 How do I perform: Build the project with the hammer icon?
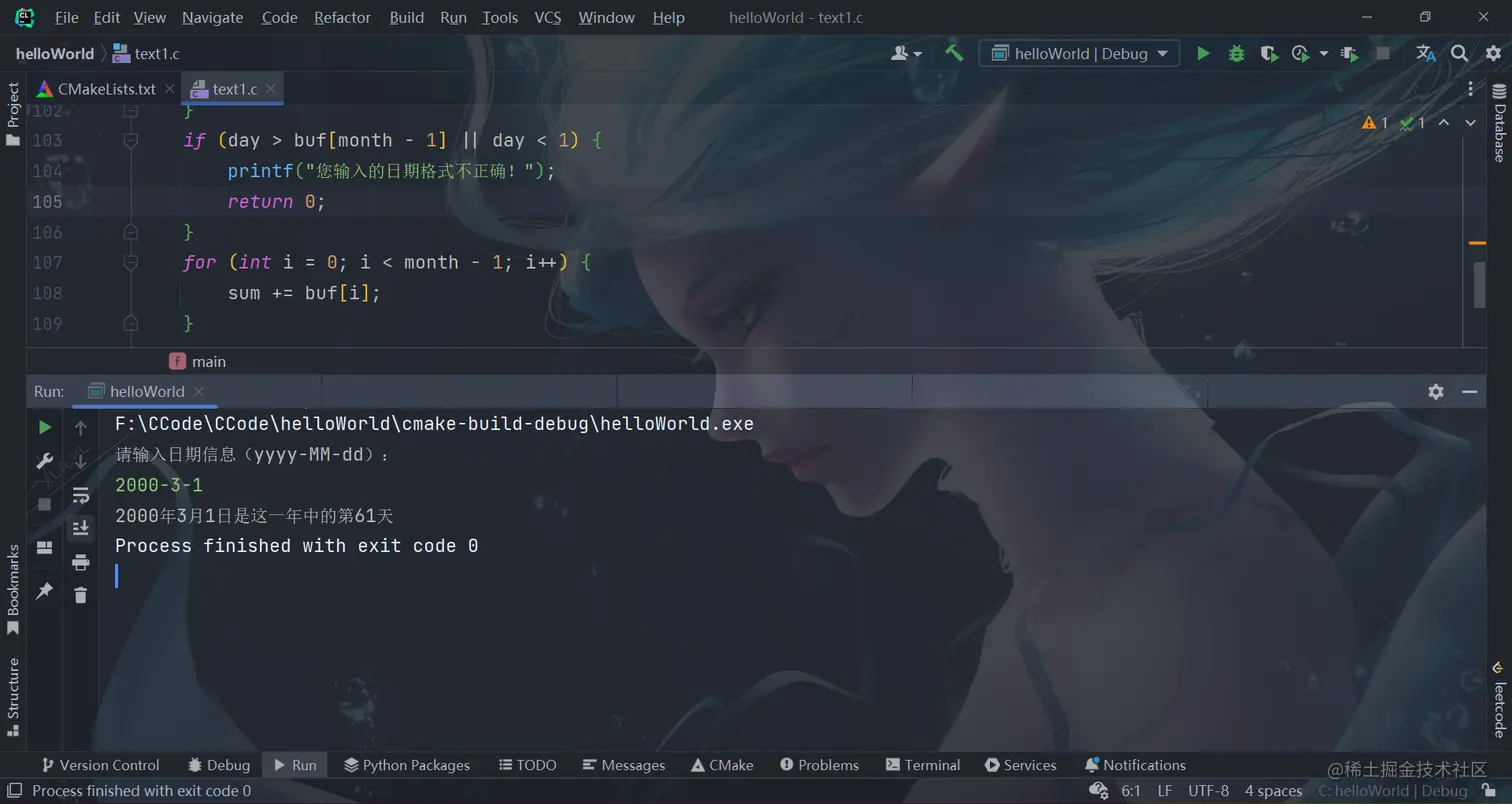pyautogui.click(x=954, y=53)
